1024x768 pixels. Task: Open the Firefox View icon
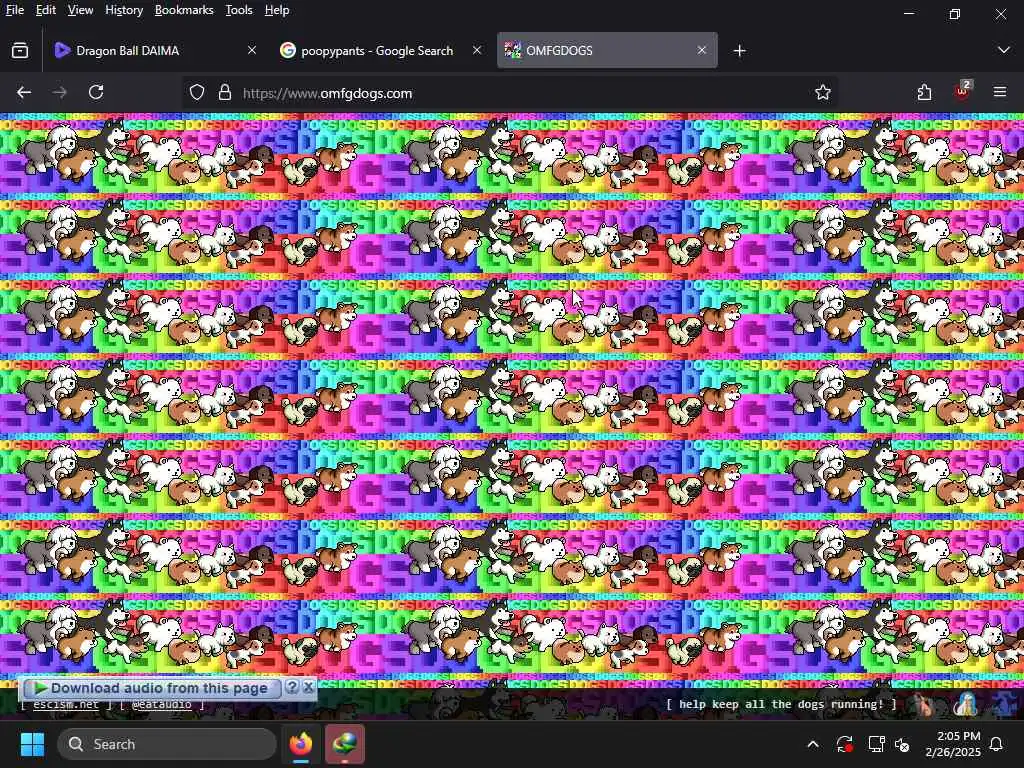click(x=20, y=50)
